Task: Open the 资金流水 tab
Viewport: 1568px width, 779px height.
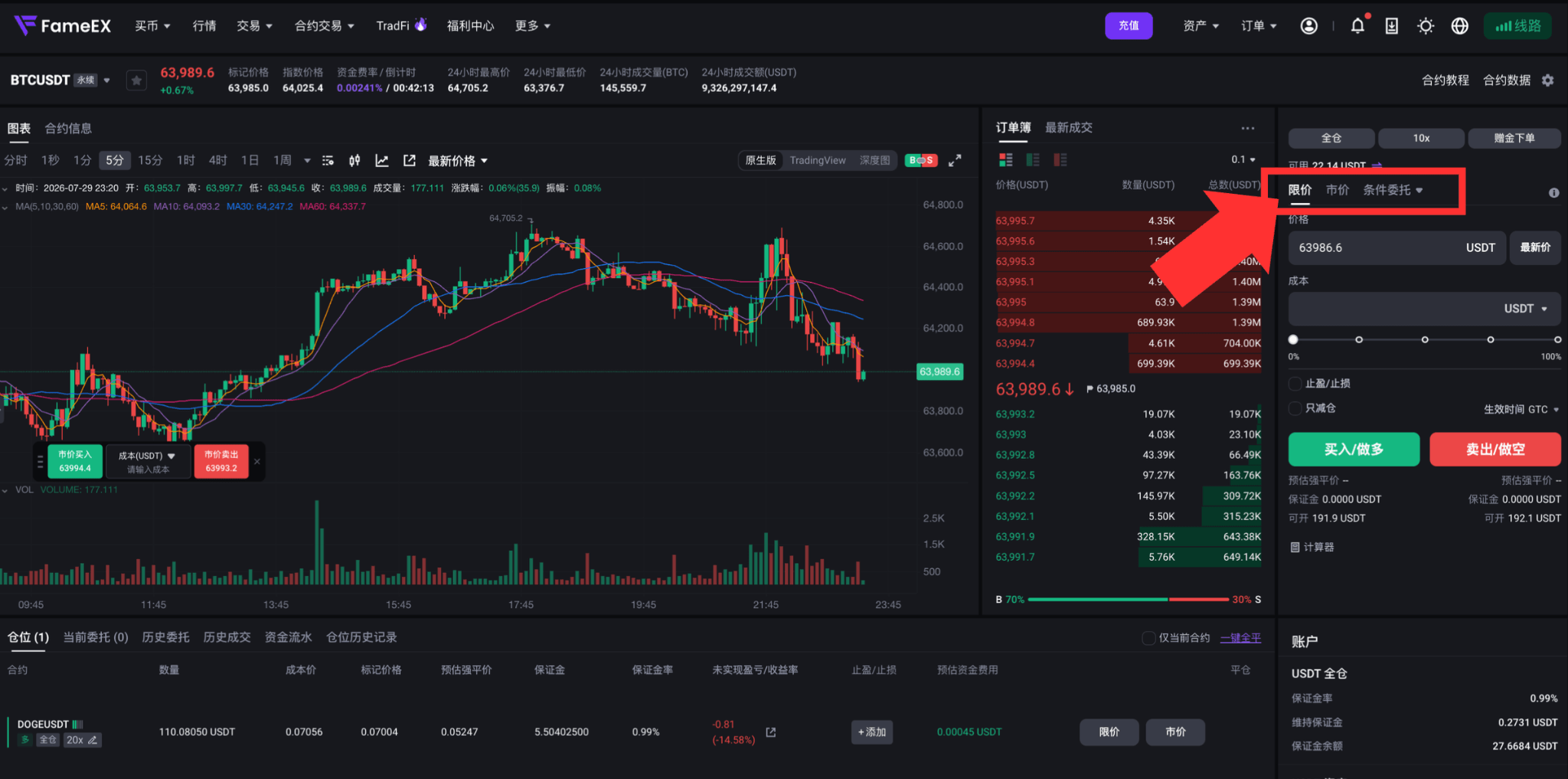Action: tap(288, 637)
